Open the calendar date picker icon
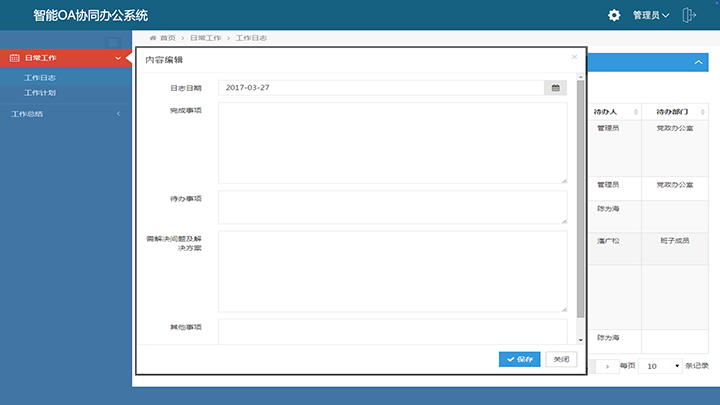This screenshot has width=720, height=405. click(556, 88)
